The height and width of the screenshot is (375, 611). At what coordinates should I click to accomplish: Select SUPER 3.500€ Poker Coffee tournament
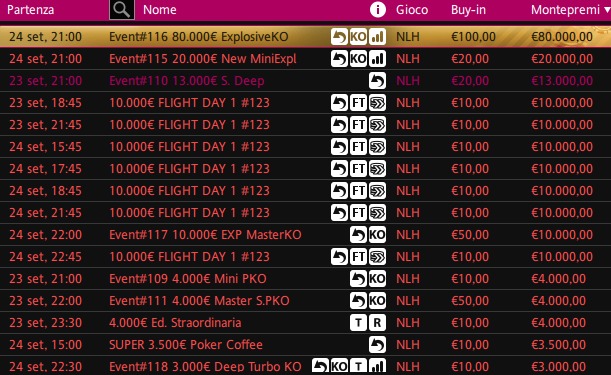(306, 345)
